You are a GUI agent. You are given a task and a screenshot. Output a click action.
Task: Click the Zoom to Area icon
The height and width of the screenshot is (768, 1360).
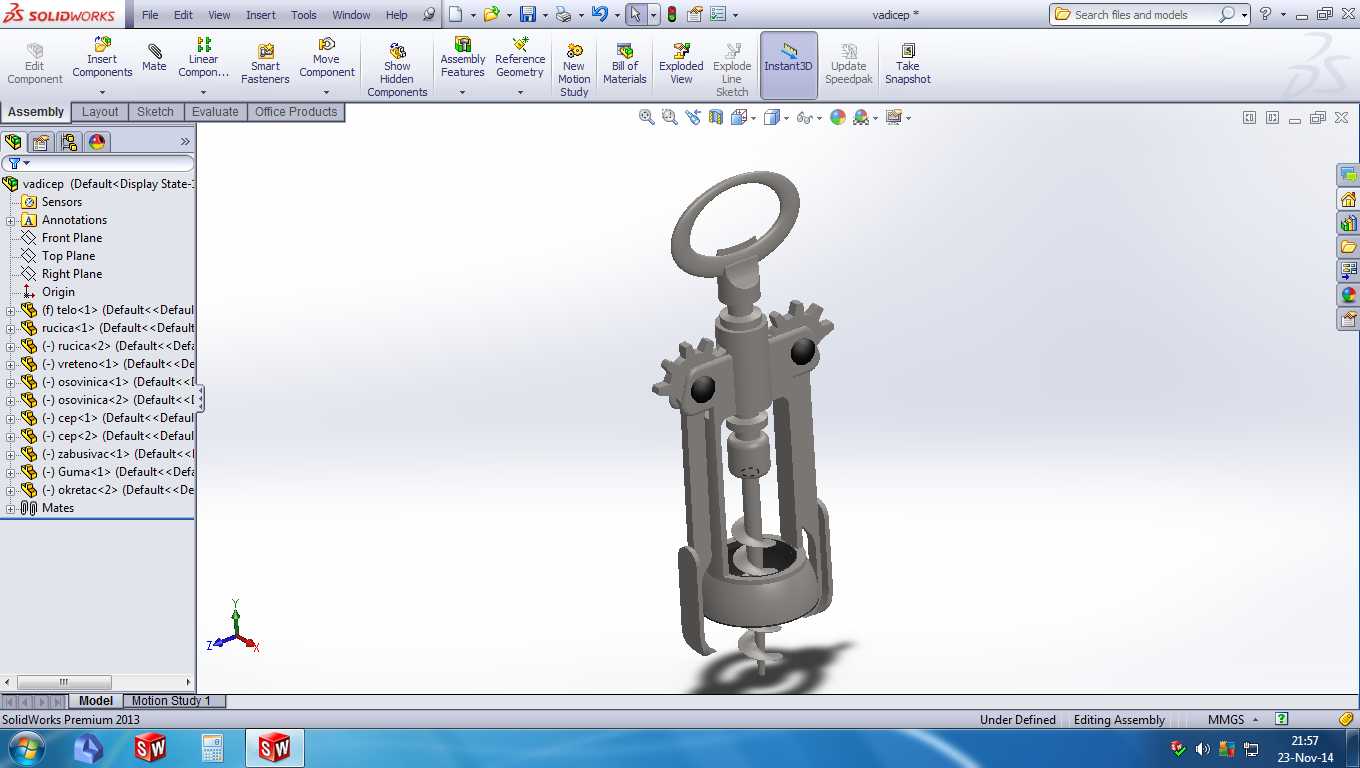670,117
